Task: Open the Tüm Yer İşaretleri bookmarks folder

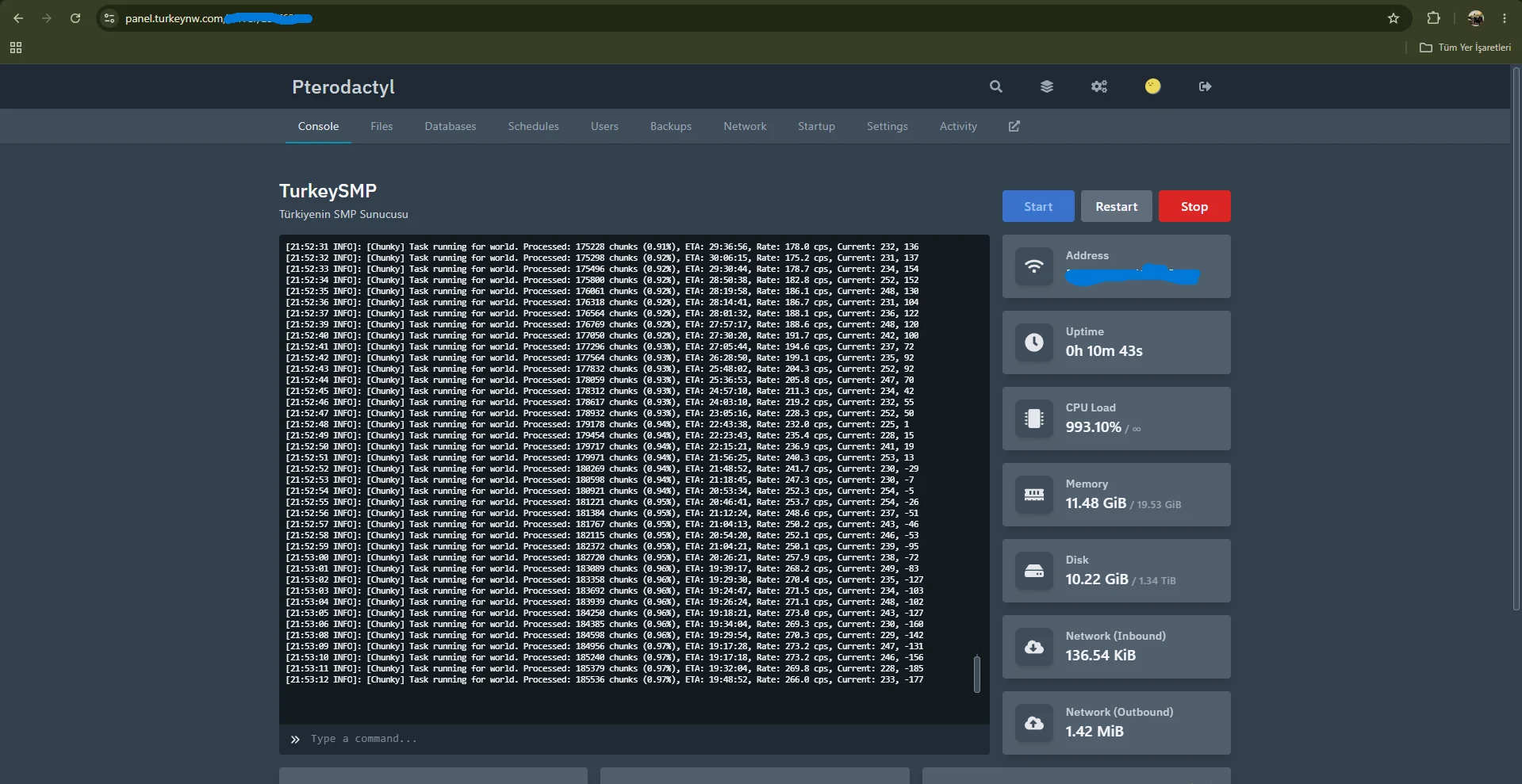Action: [1466, 48]
